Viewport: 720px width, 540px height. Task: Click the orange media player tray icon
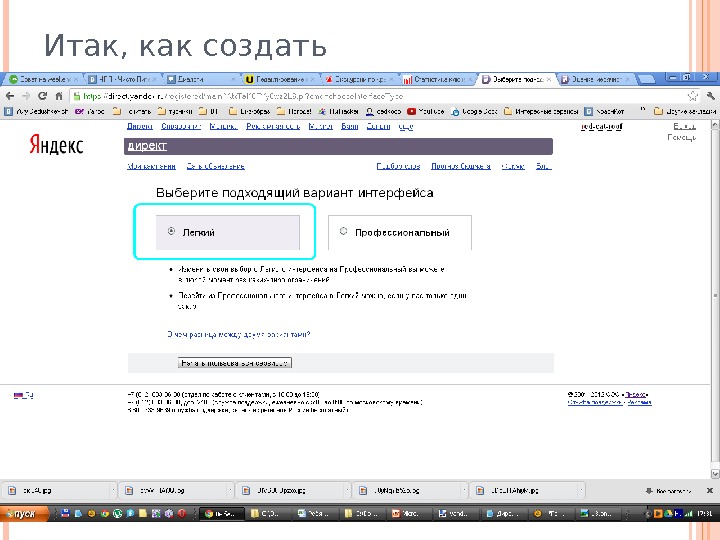coord(657,513)
